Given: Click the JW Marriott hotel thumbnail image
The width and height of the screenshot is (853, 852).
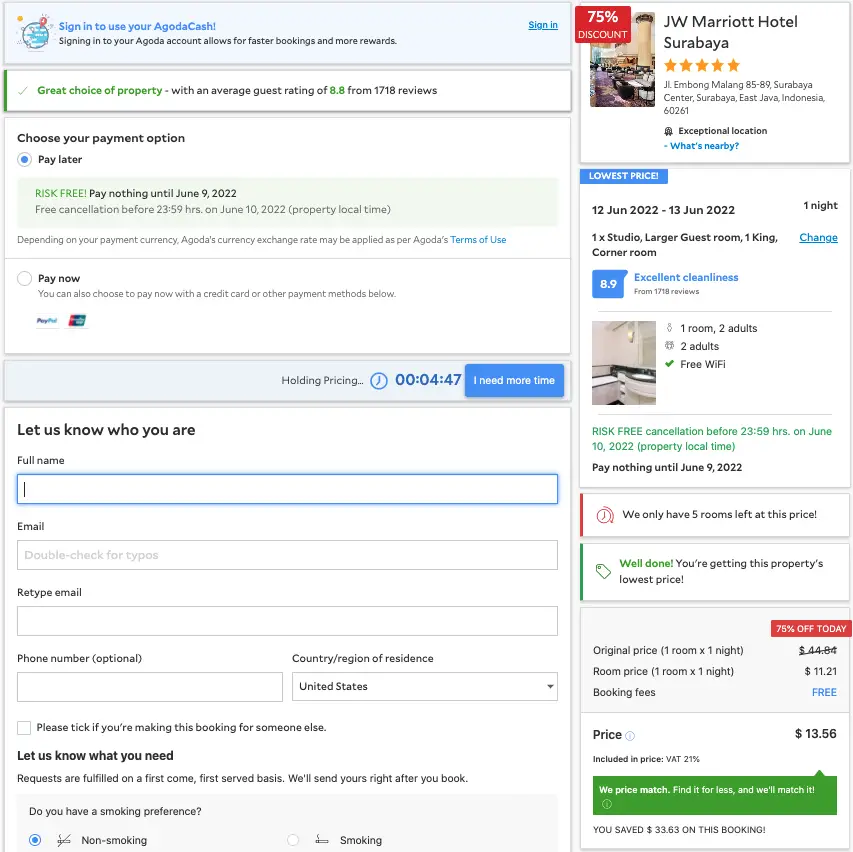Looking at the screenshot, I should click(x=622, y=60).
